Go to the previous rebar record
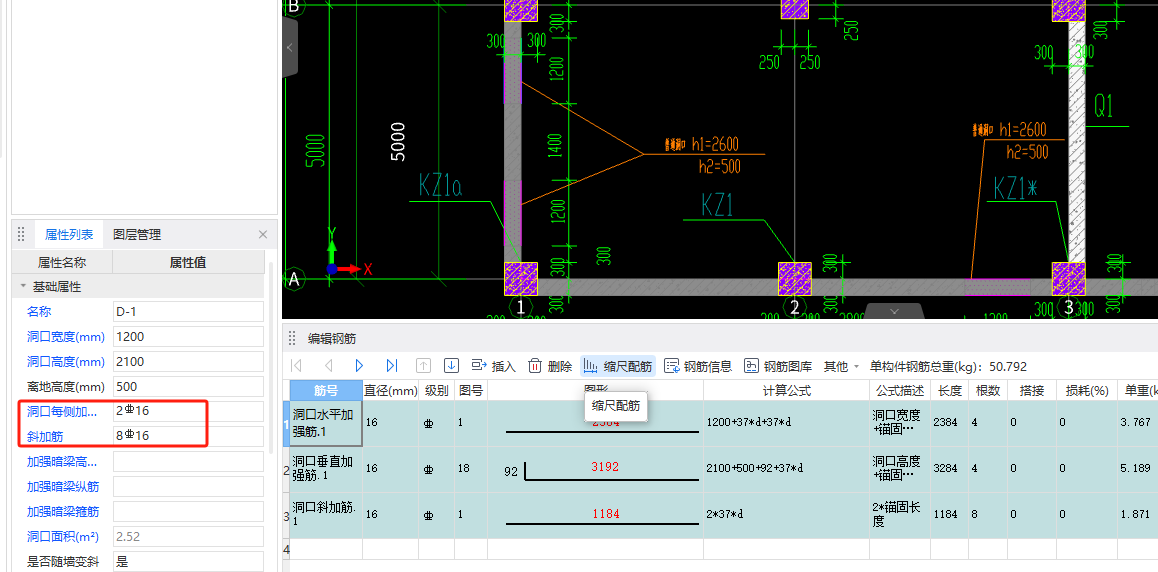The width and height of the screenshot is (1158, 572). [329, 365]
